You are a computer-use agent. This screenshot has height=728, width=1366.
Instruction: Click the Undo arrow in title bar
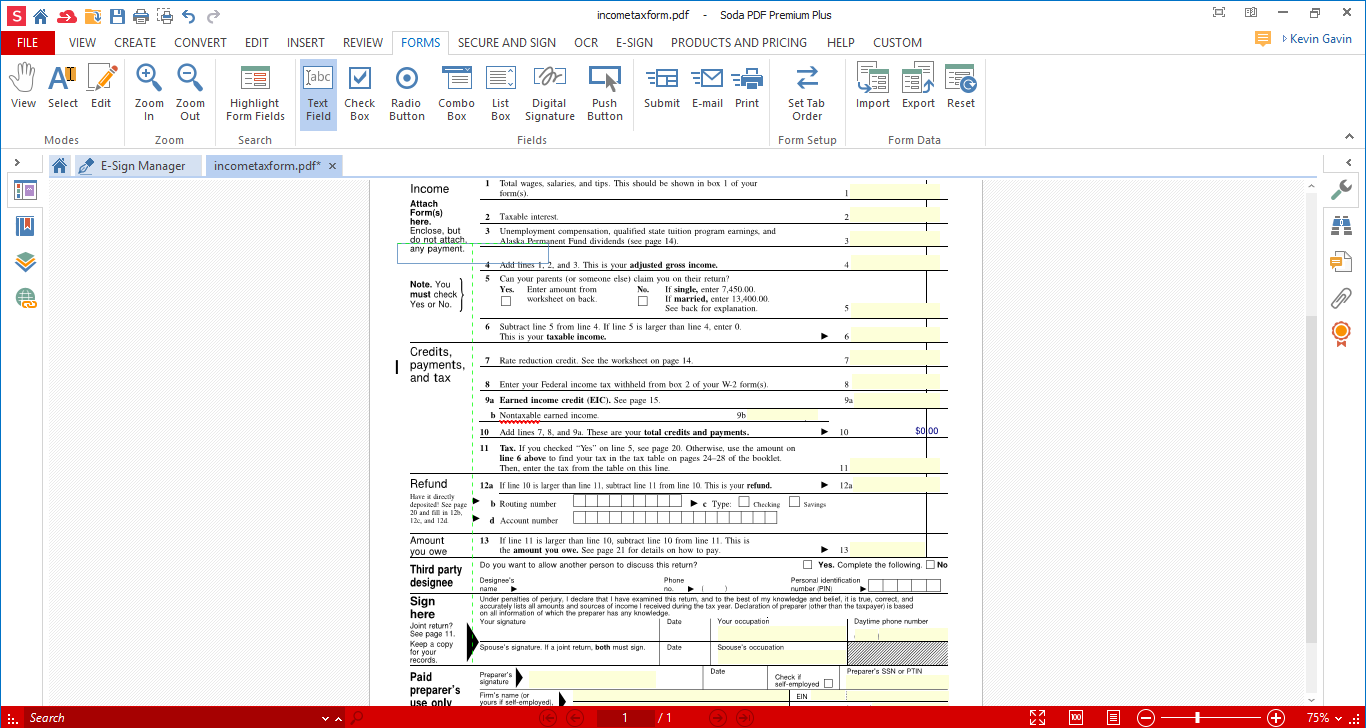(x=188, y=16)
